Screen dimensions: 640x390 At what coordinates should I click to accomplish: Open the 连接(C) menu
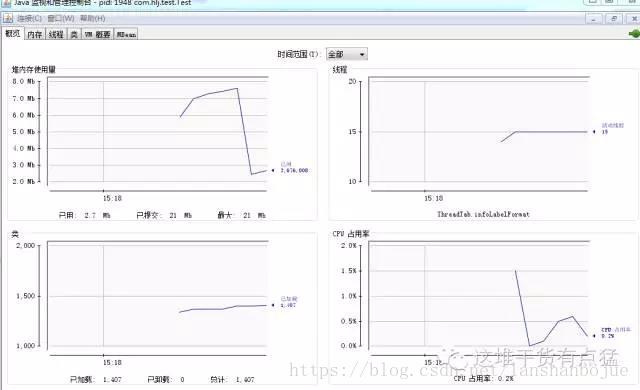coord(29,18)
